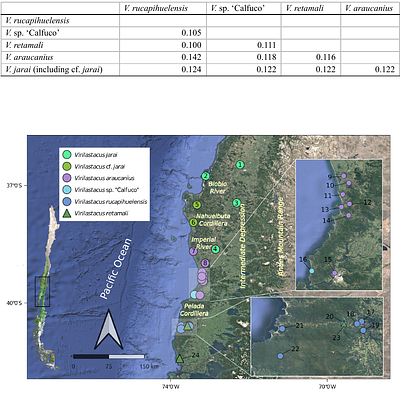This screenshot has width=400, height=393.
Task: Click 0.122 in the V. araucanius column
Action: [x=385, y=69]
